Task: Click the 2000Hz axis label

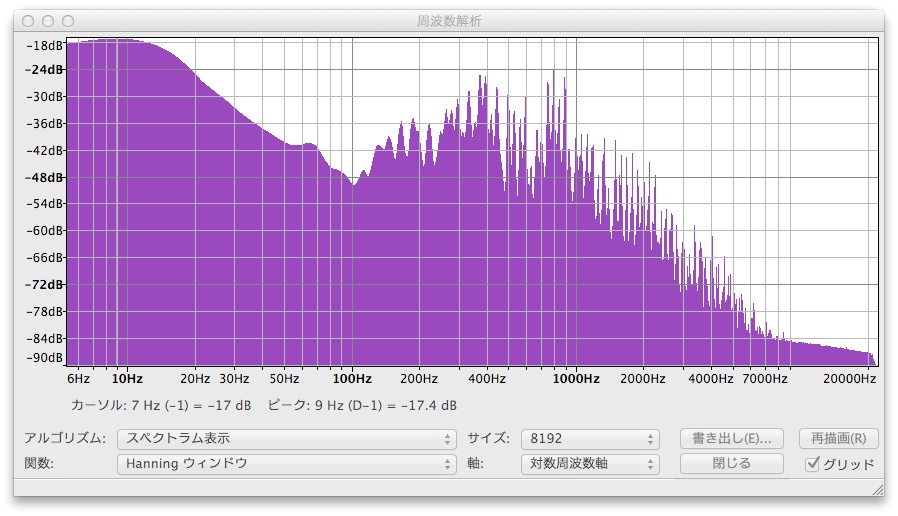Action: (x=643, y=379)
